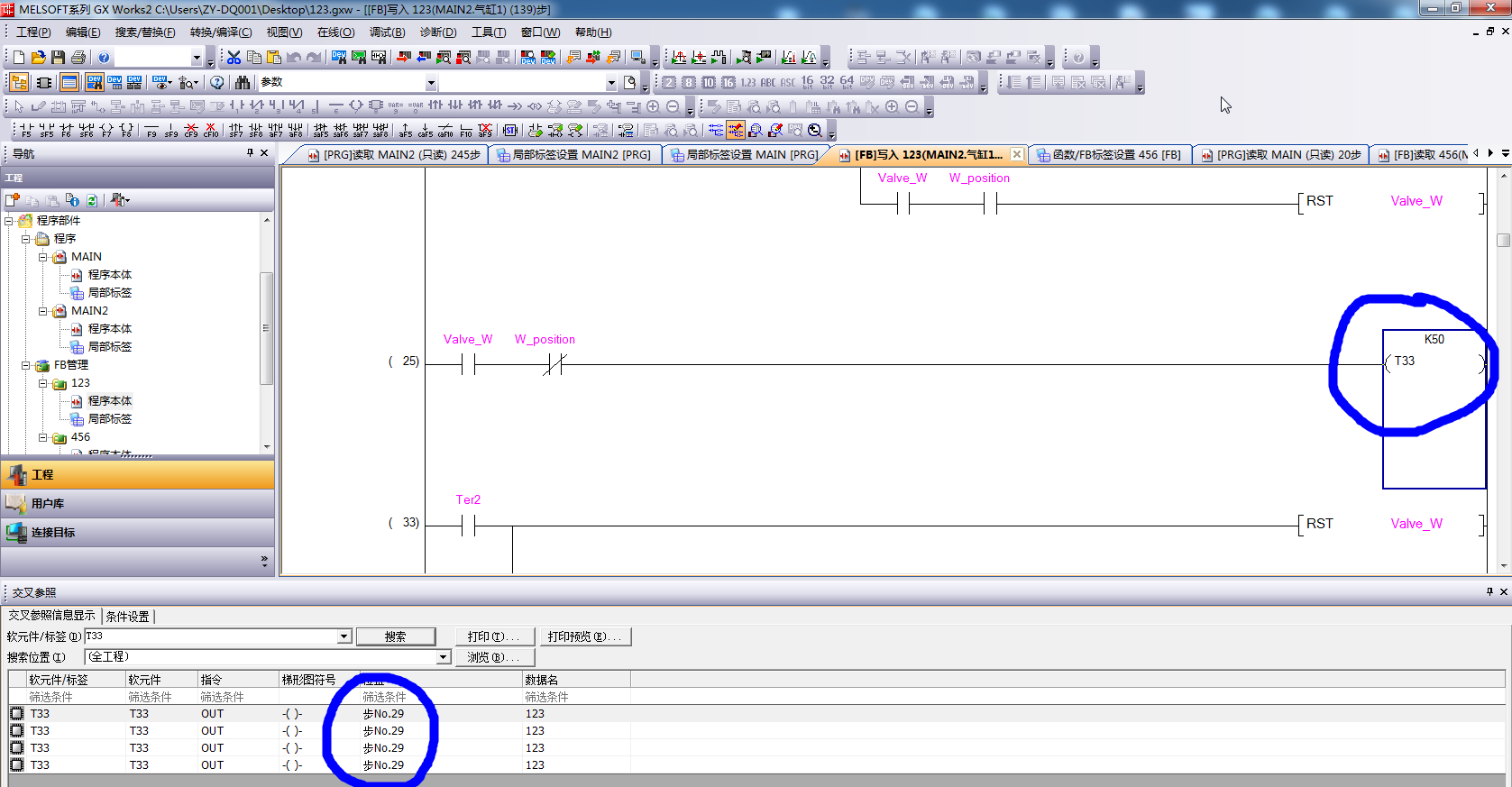The image size is (1512, 787).
Task: Click the ladder editor vertical scrollbar thumb
Action: pos(1503,240)
